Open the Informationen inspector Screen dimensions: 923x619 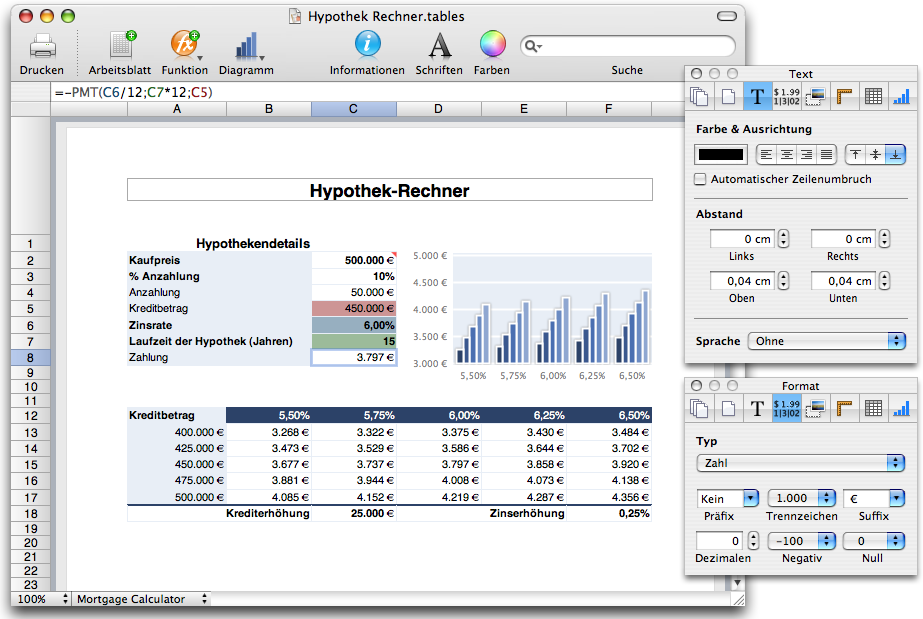click(x=367, y=45)
